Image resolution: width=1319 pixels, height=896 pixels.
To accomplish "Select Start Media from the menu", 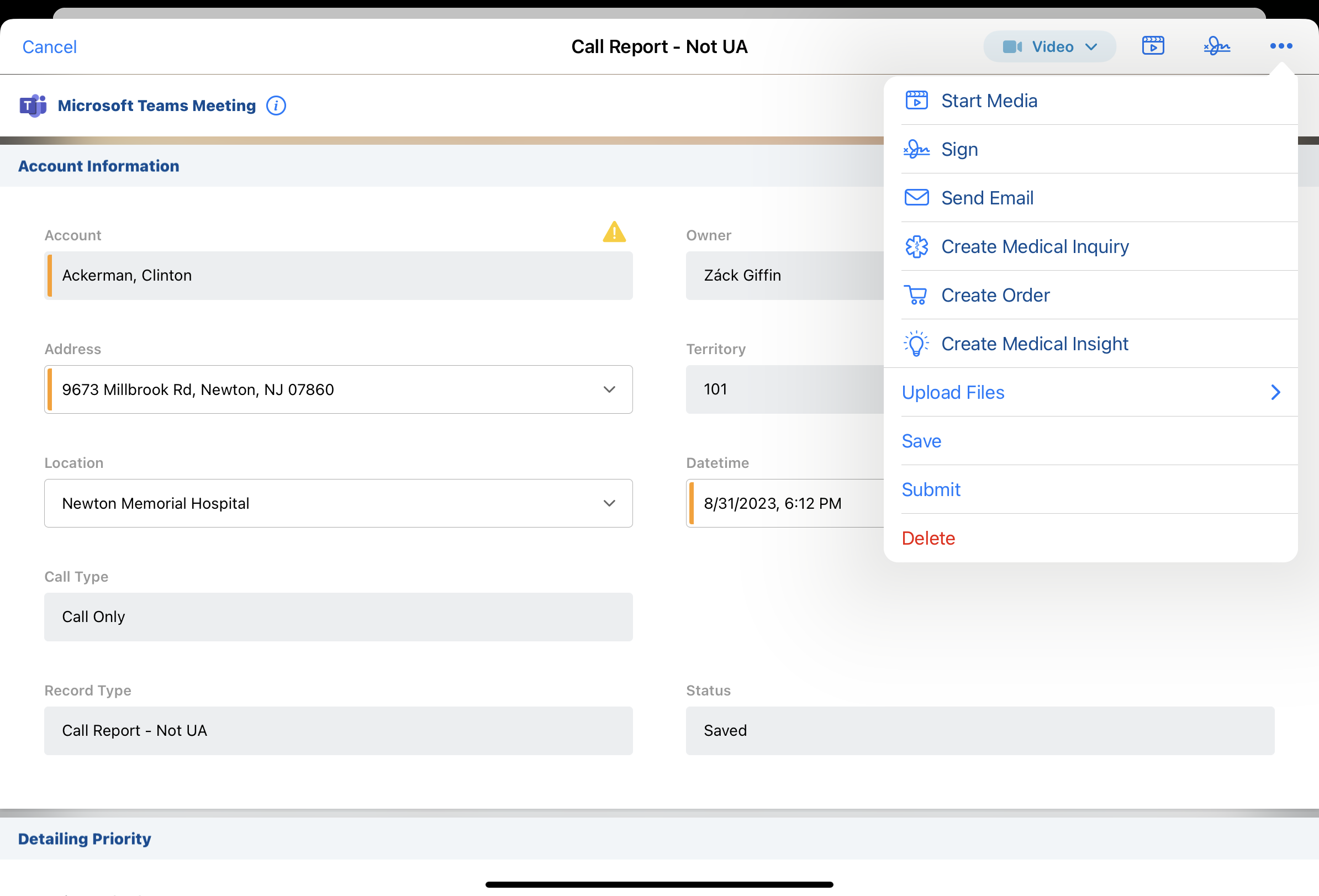I will 989,101.
